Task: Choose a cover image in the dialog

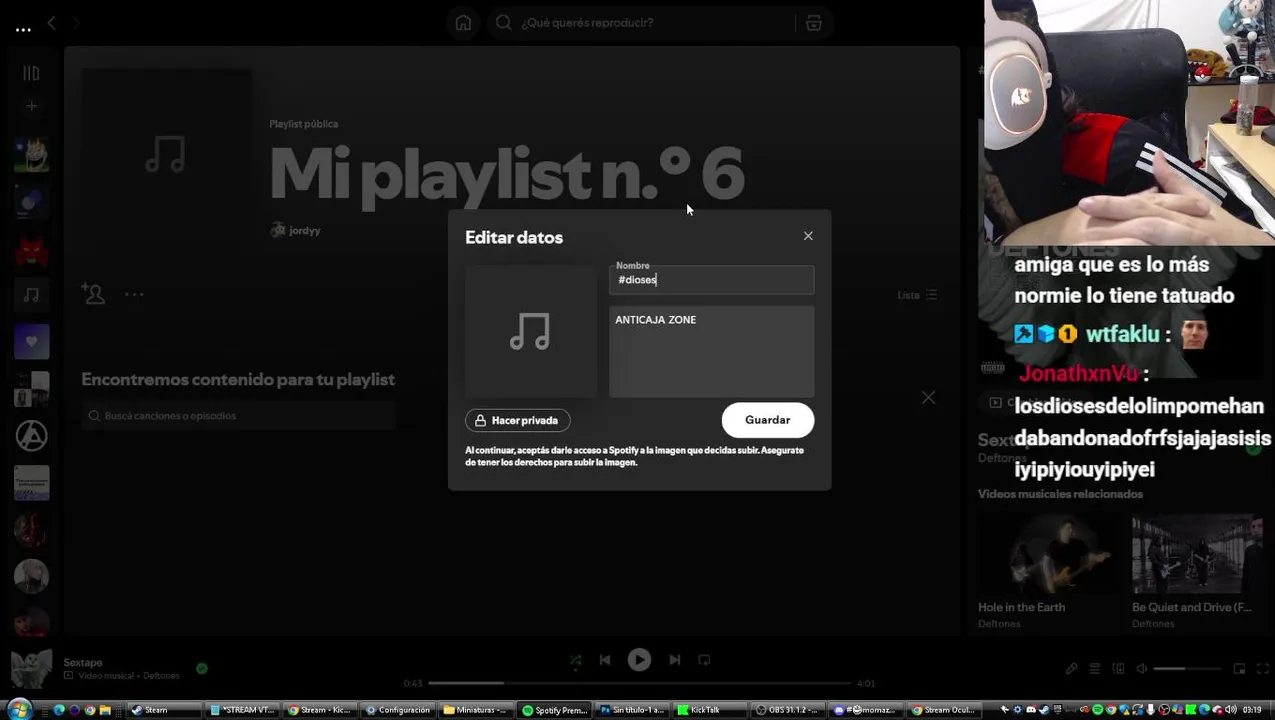Action: pos(531,332)
